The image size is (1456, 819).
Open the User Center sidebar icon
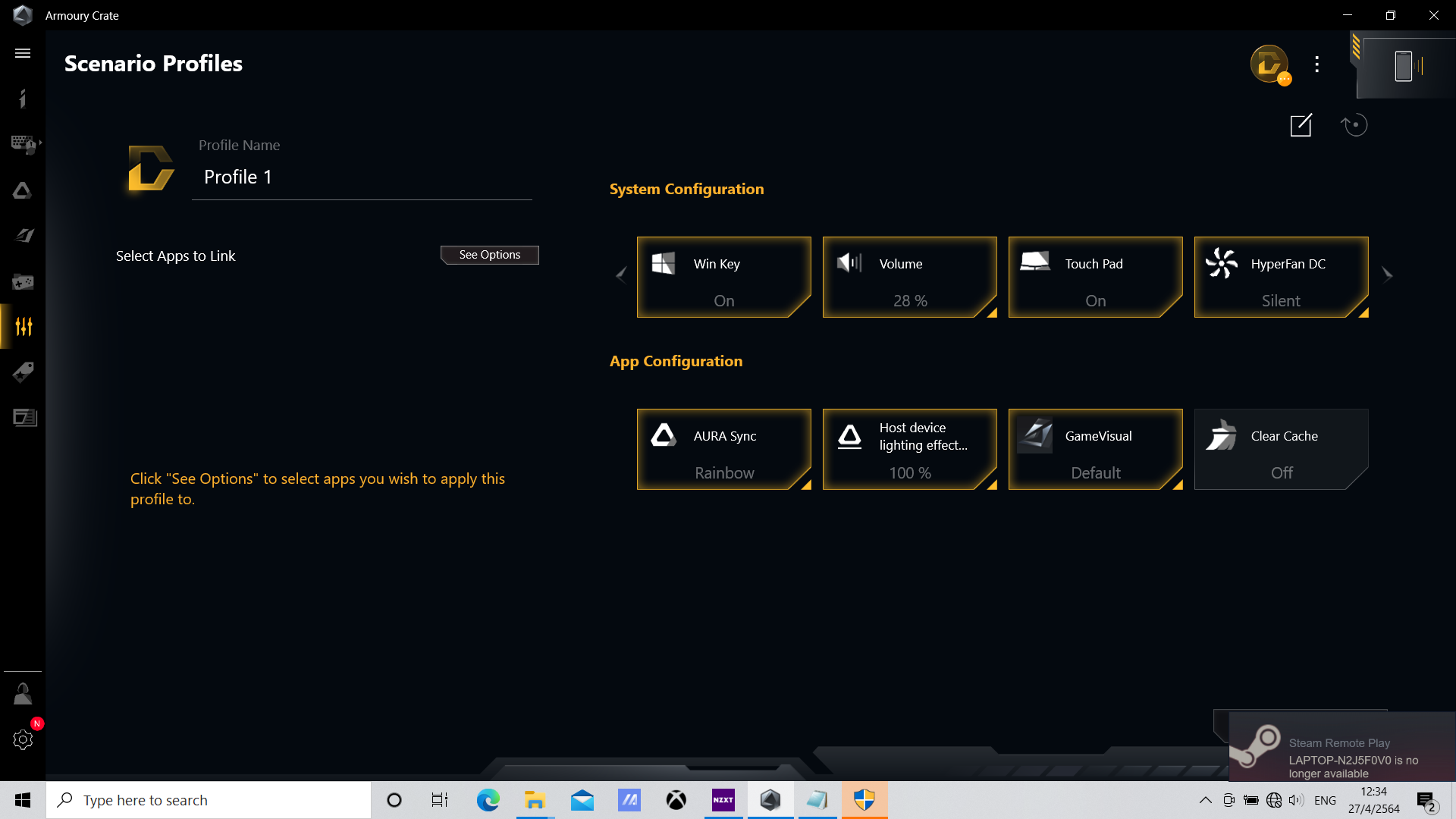[x=23, y=694]
